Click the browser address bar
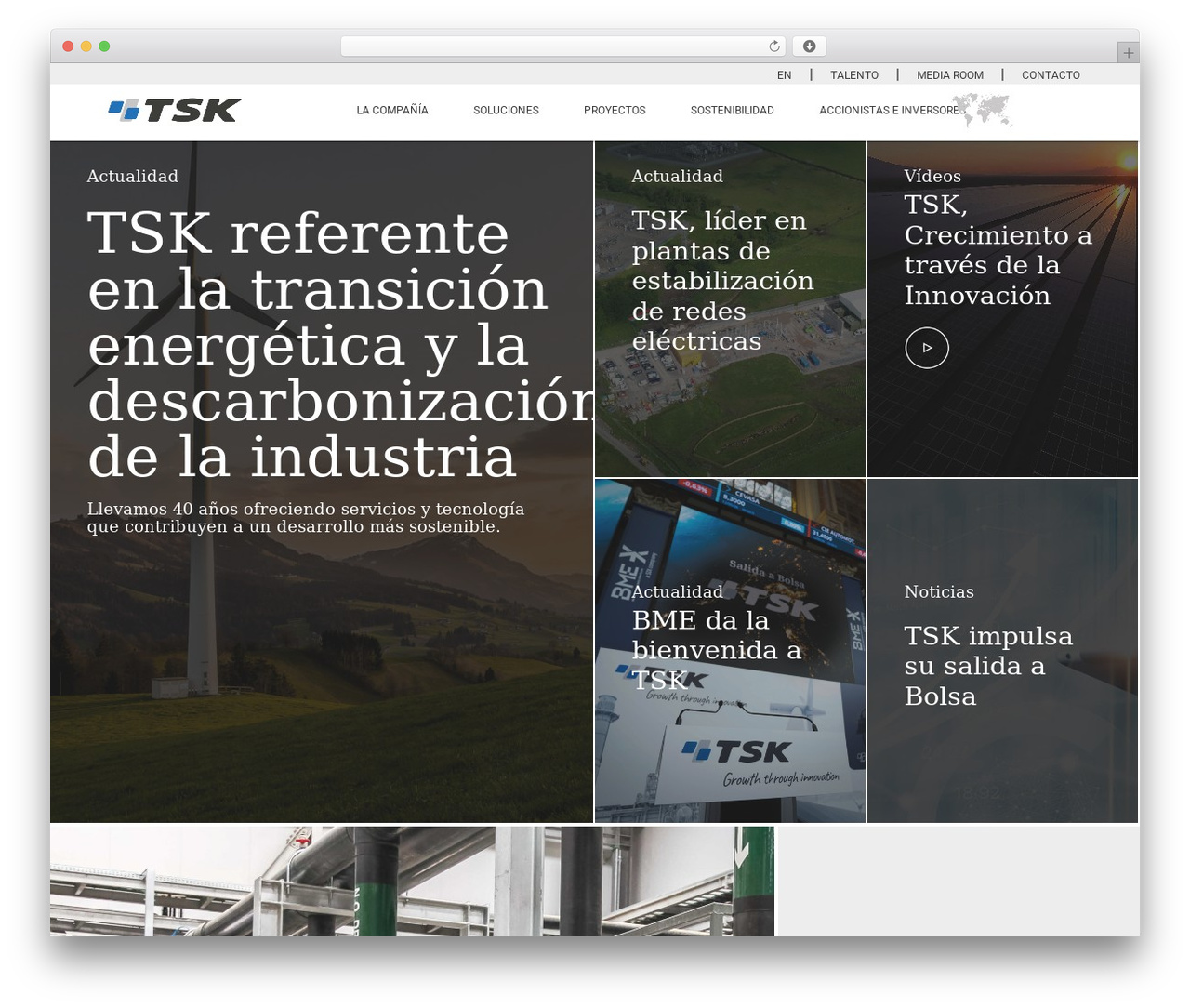 (x=563, y=46)
